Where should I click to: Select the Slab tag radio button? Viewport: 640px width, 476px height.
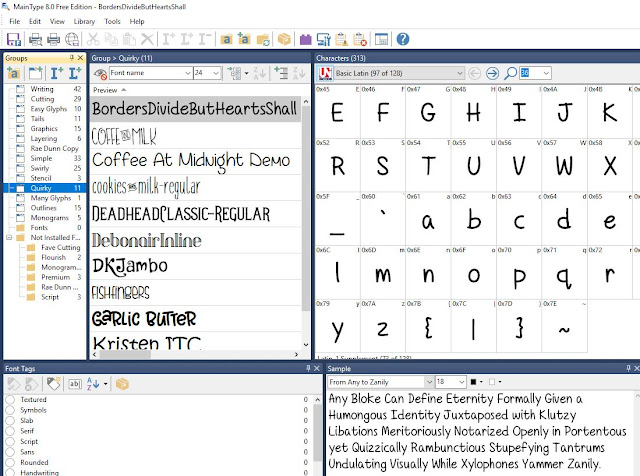10,420
